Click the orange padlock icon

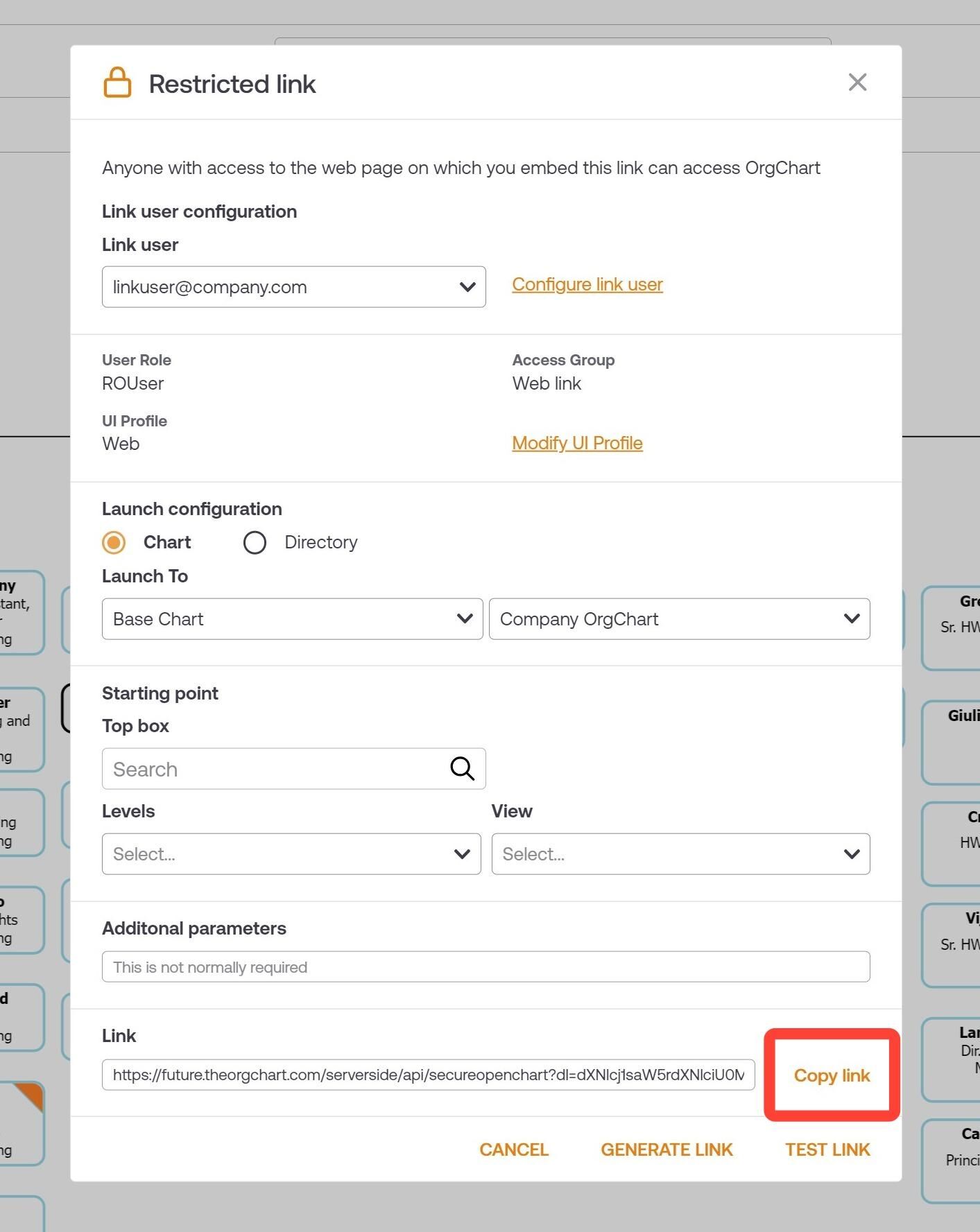pyautogui.click(x=117, y=83)
